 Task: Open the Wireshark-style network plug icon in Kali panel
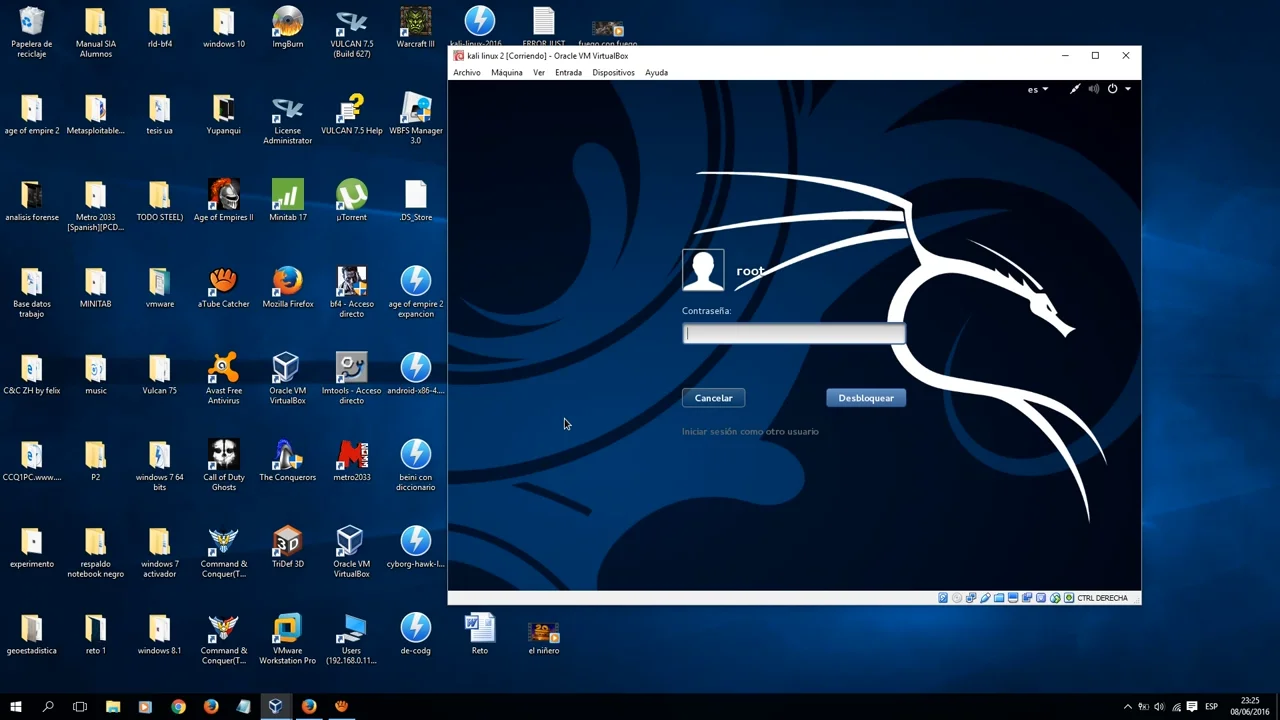tap(1075, 89)
